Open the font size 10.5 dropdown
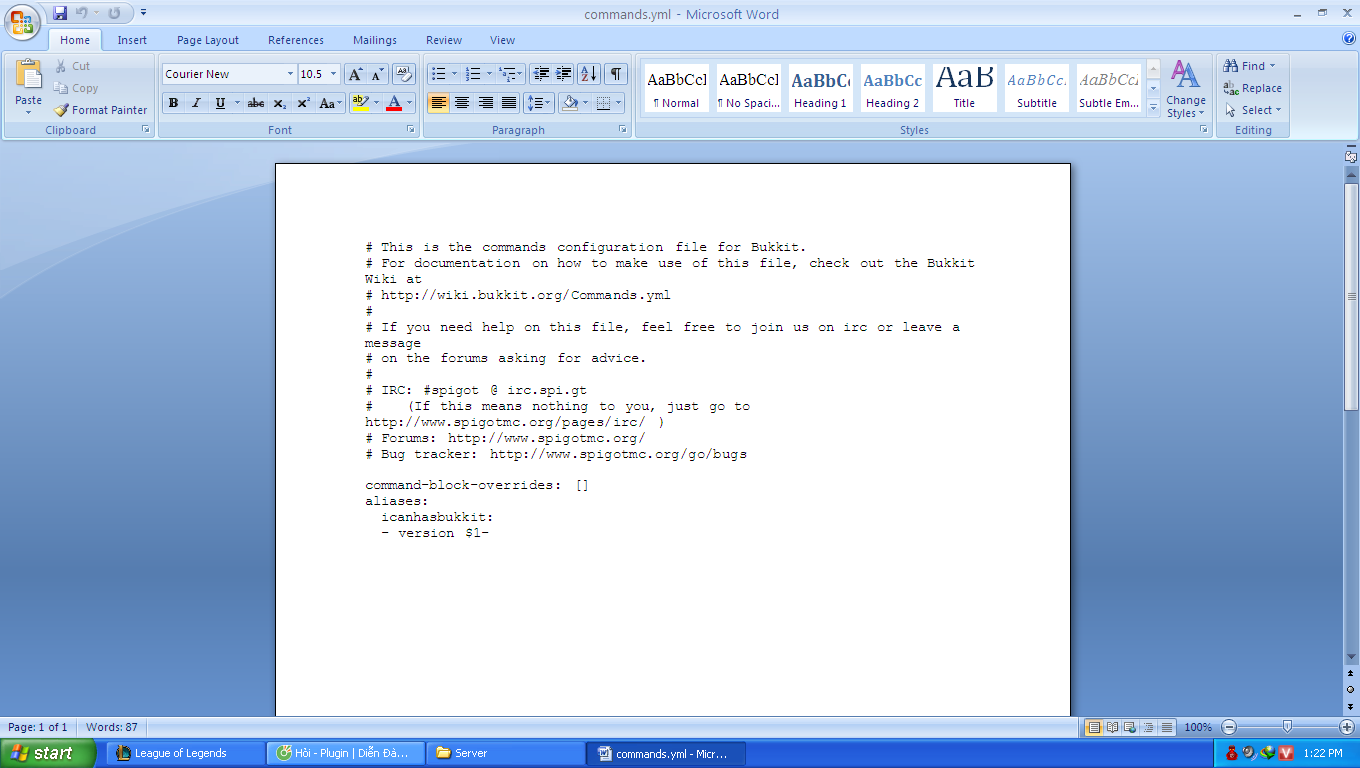 pos(333,74)
